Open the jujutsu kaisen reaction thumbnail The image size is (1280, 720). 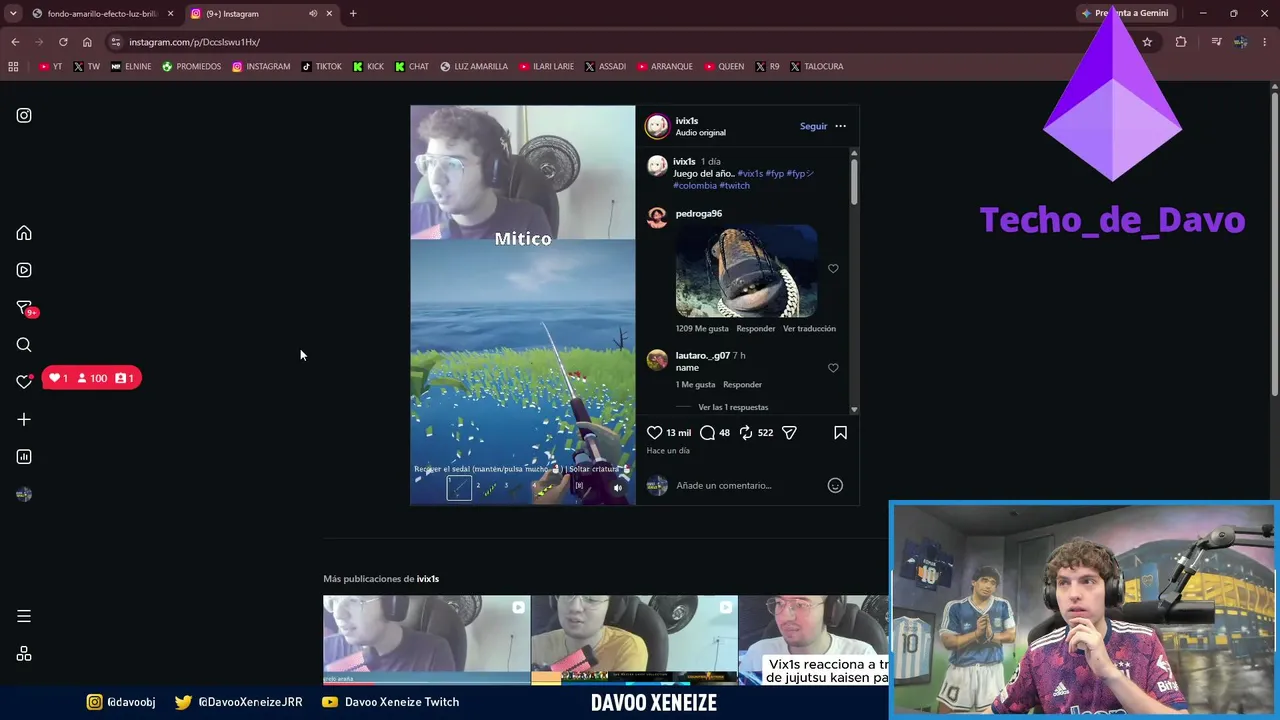pyautogui.click(x=813, y=640)
